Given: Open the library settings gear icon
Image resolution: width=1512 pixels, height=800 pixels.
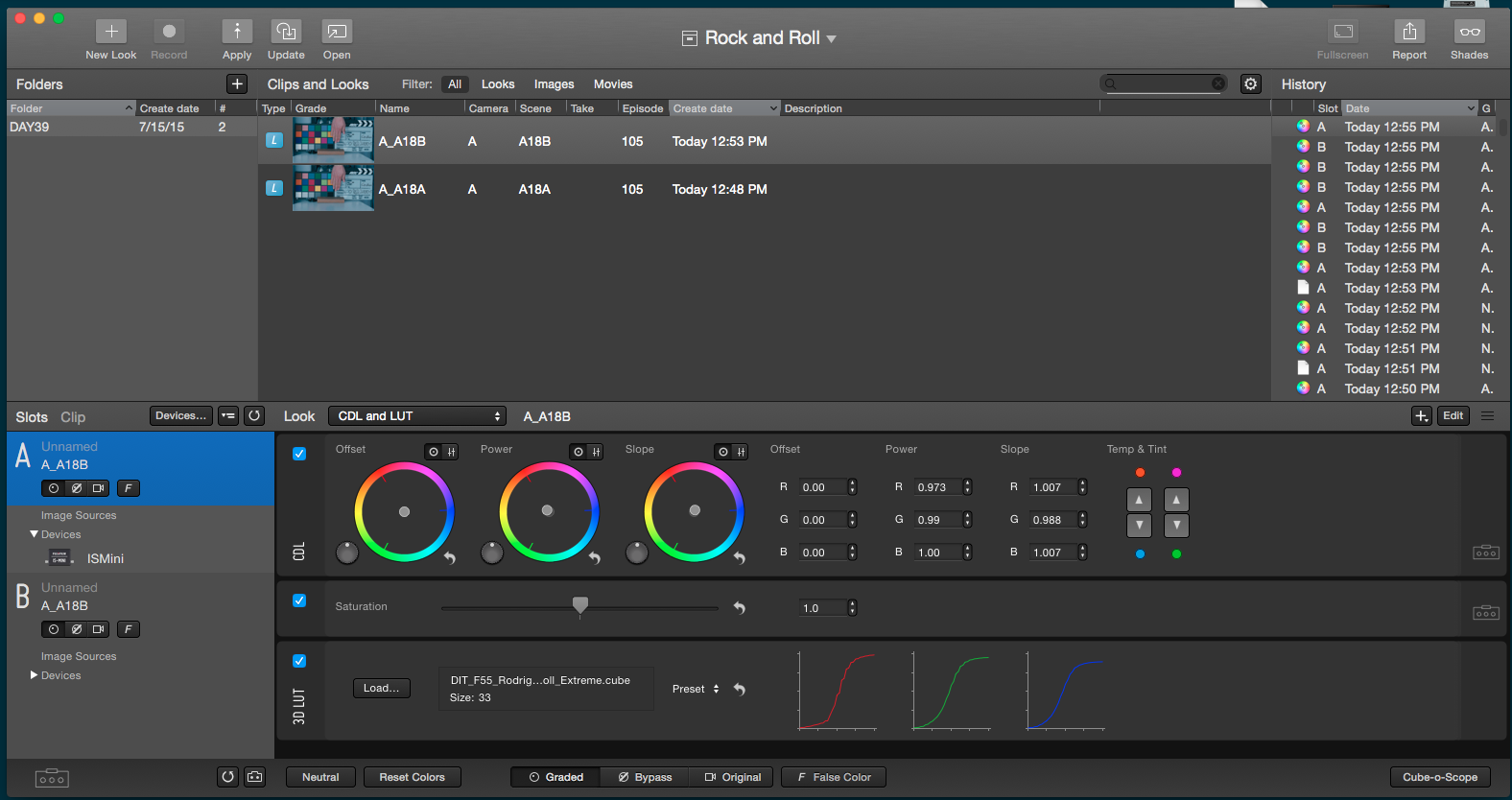Looking at the screenshot, I should [x=1250, y=84].
